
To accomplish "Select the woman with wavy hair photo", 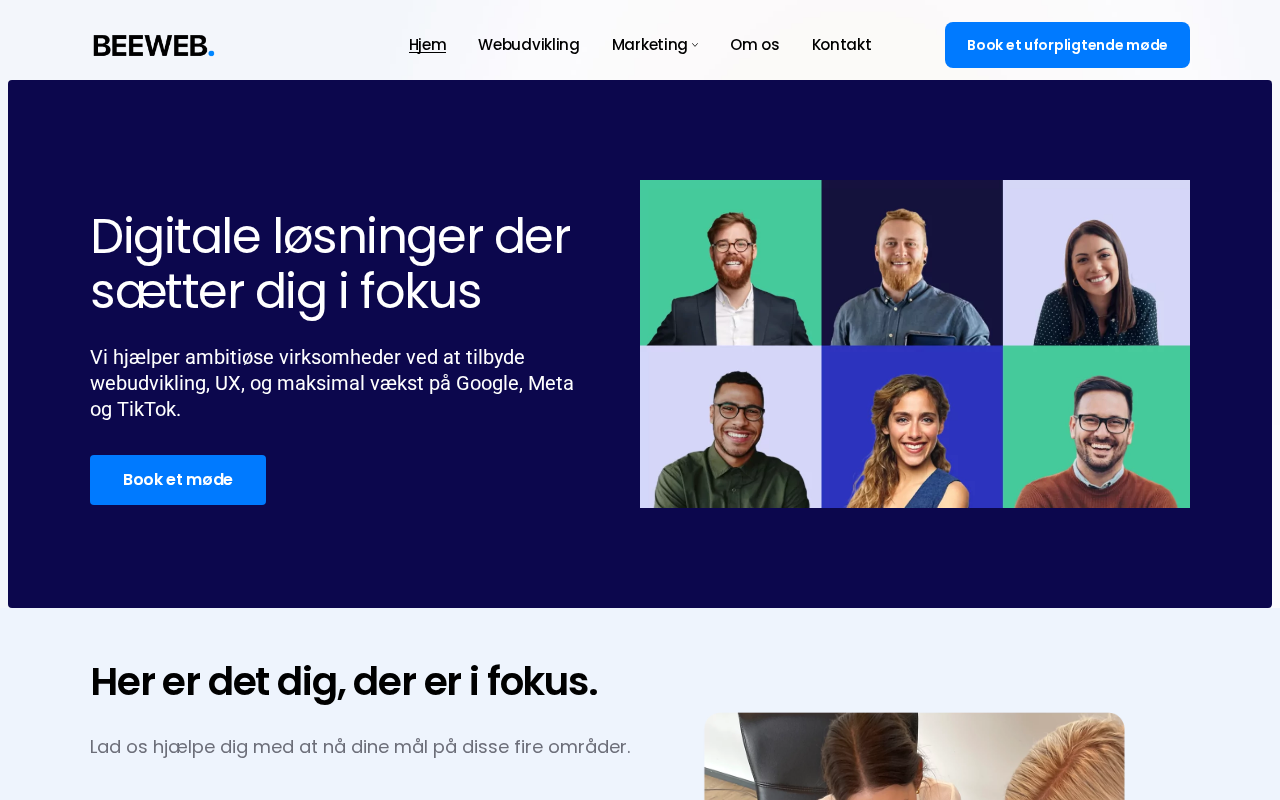I will coord(912,427).
